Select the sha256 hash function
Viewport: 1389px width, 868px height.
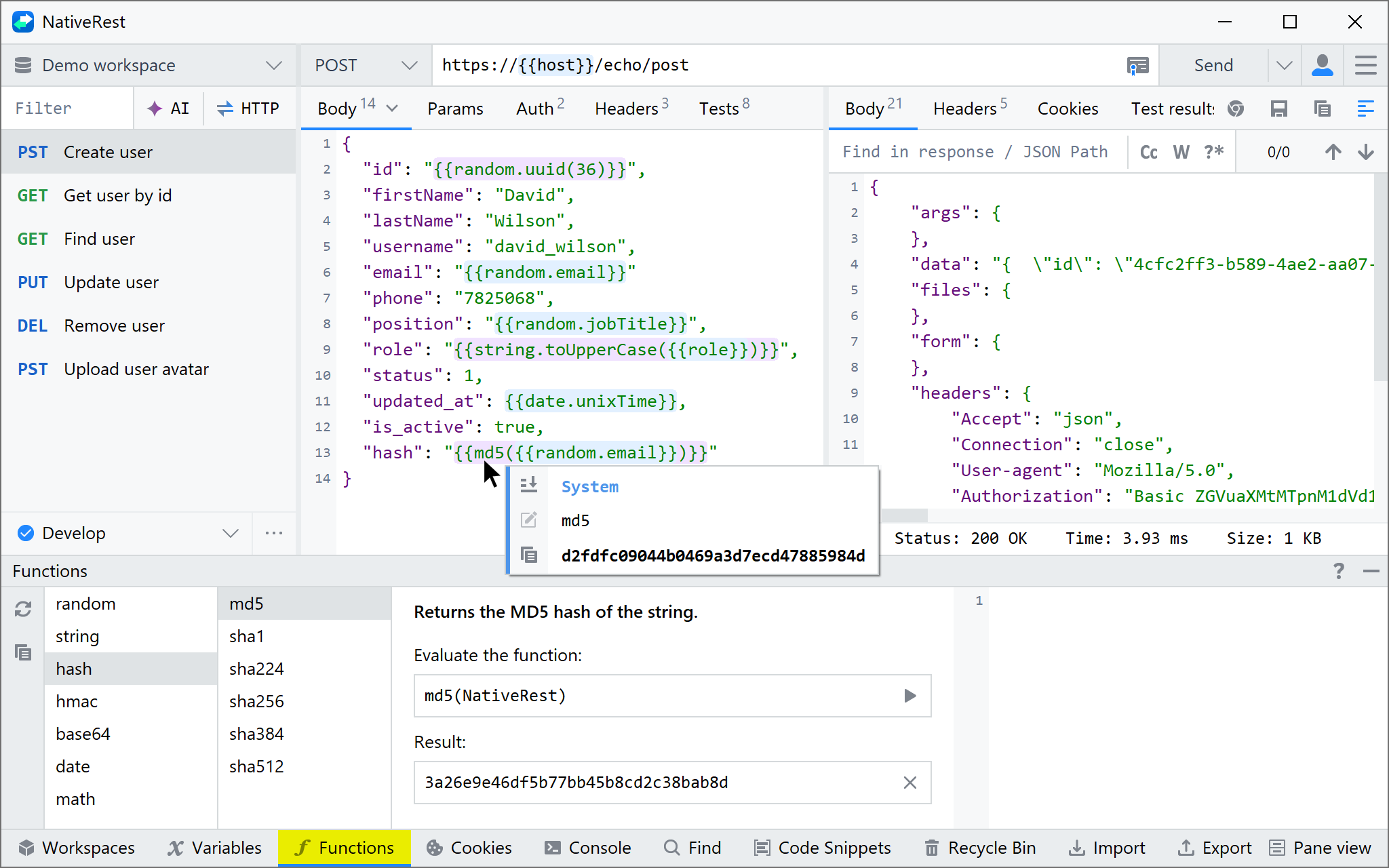256,701
